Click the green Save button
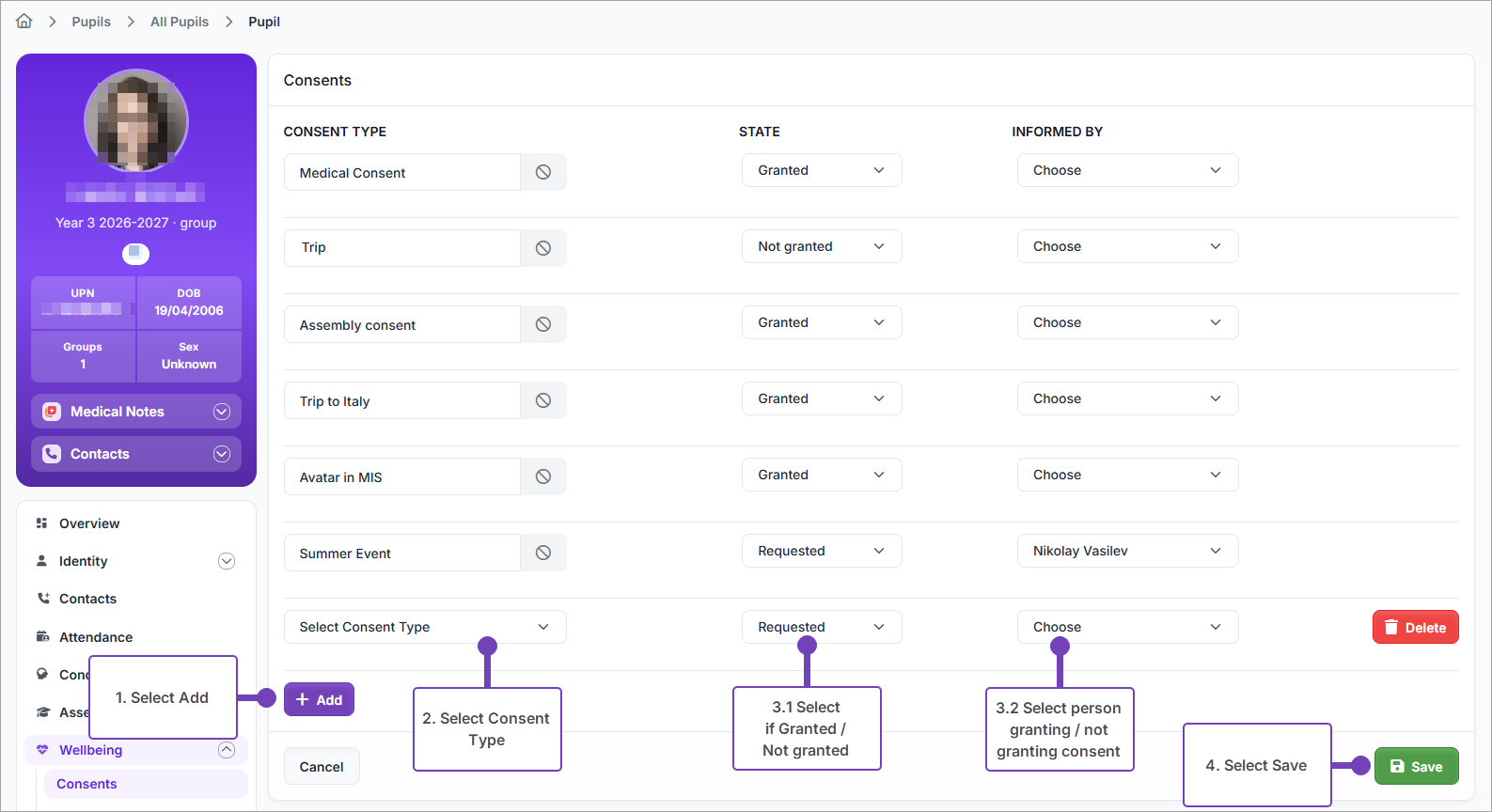Image resolution: width=1492 pixels, height=812 pixels. pyautogui.click(x=1416, y=766)
